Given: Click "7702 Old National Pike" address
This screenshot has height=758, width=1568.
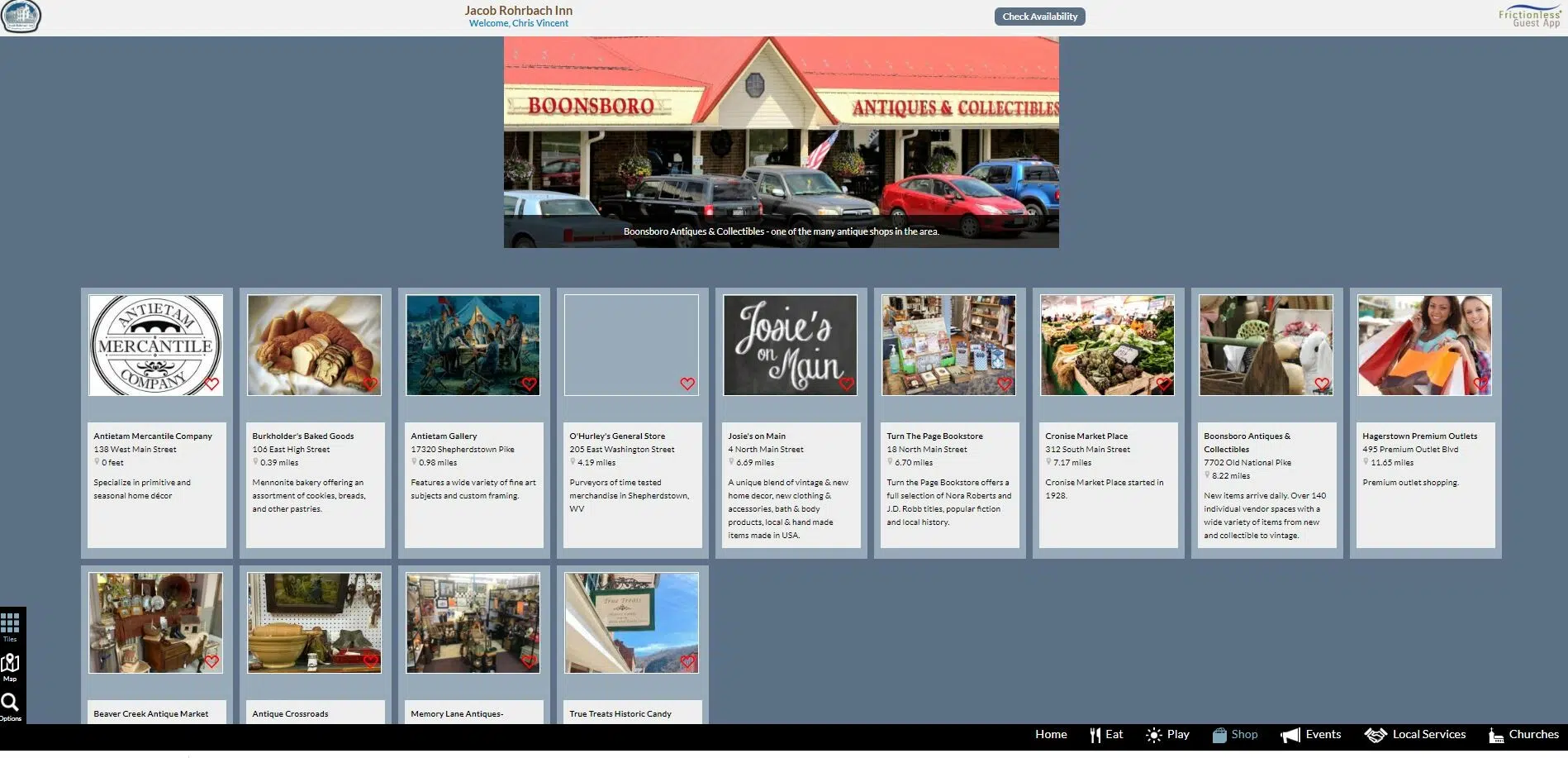Looking at the screenshot, I should click(1247, 463).
